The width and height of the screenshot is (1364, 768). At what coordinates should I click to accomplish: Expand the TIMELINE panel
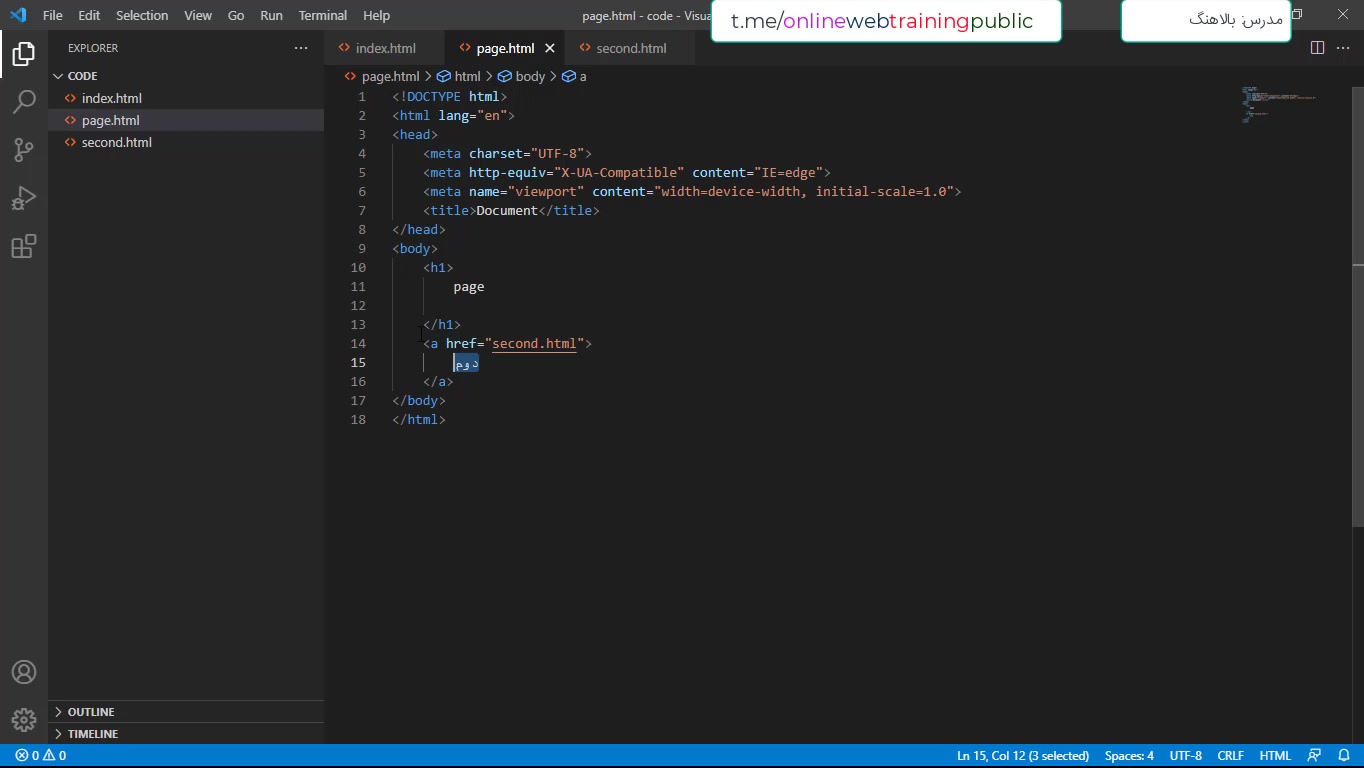click(x=92, y=734)
